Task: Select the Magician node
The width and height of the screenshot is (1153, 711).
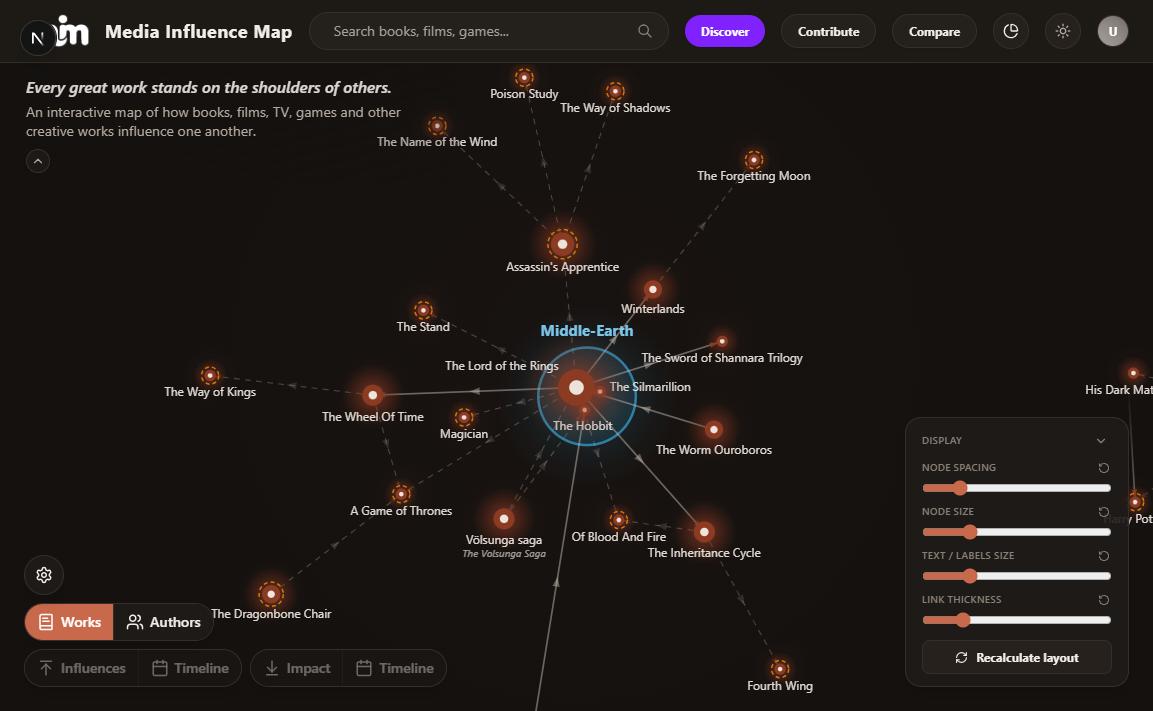Action: (x=463, y=418)
